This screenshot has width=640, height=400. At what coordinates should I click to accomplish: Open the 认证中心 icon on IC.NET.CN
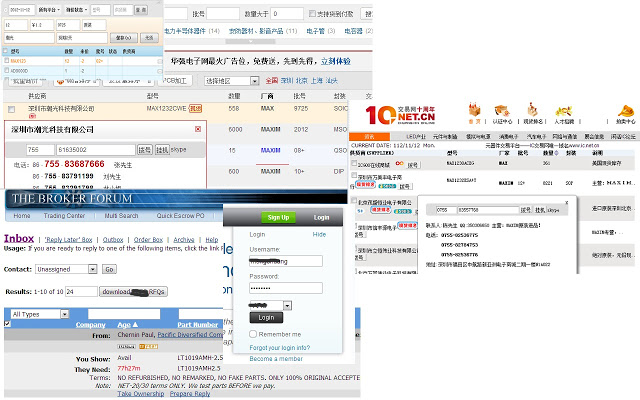501,111
